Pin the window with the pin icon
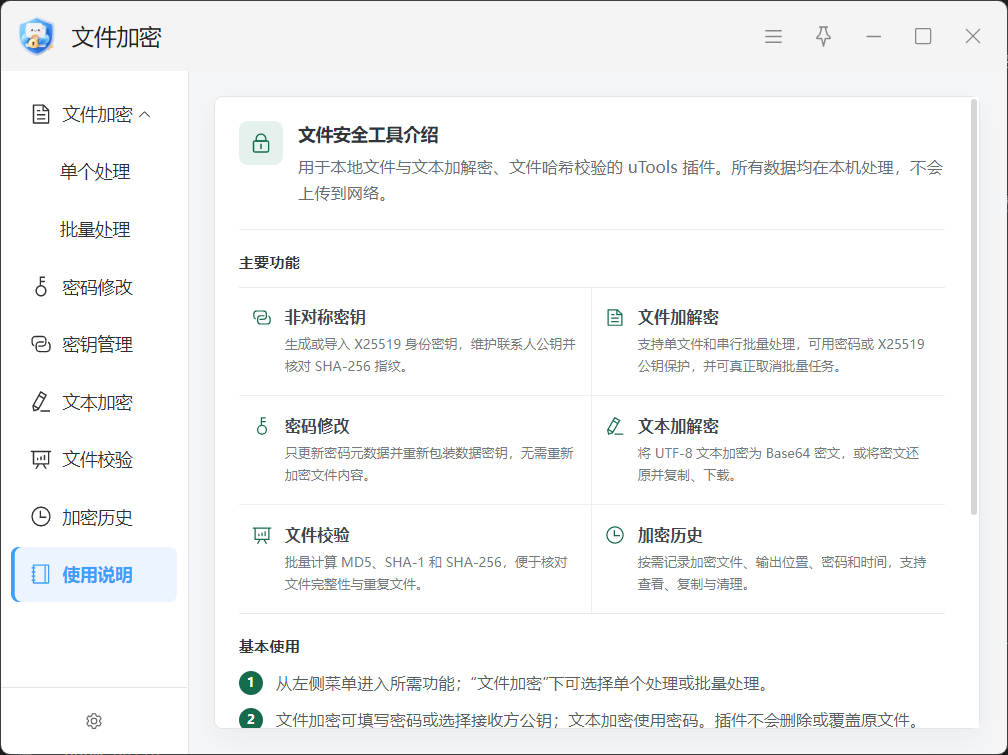 coord(824,37)
